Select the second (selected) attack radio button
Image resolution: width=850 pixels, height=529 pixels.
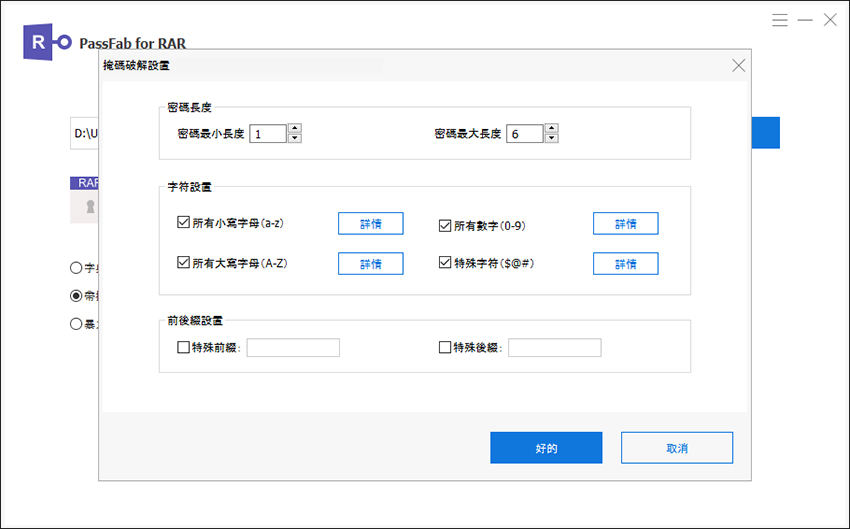click(x=76, y=296)
